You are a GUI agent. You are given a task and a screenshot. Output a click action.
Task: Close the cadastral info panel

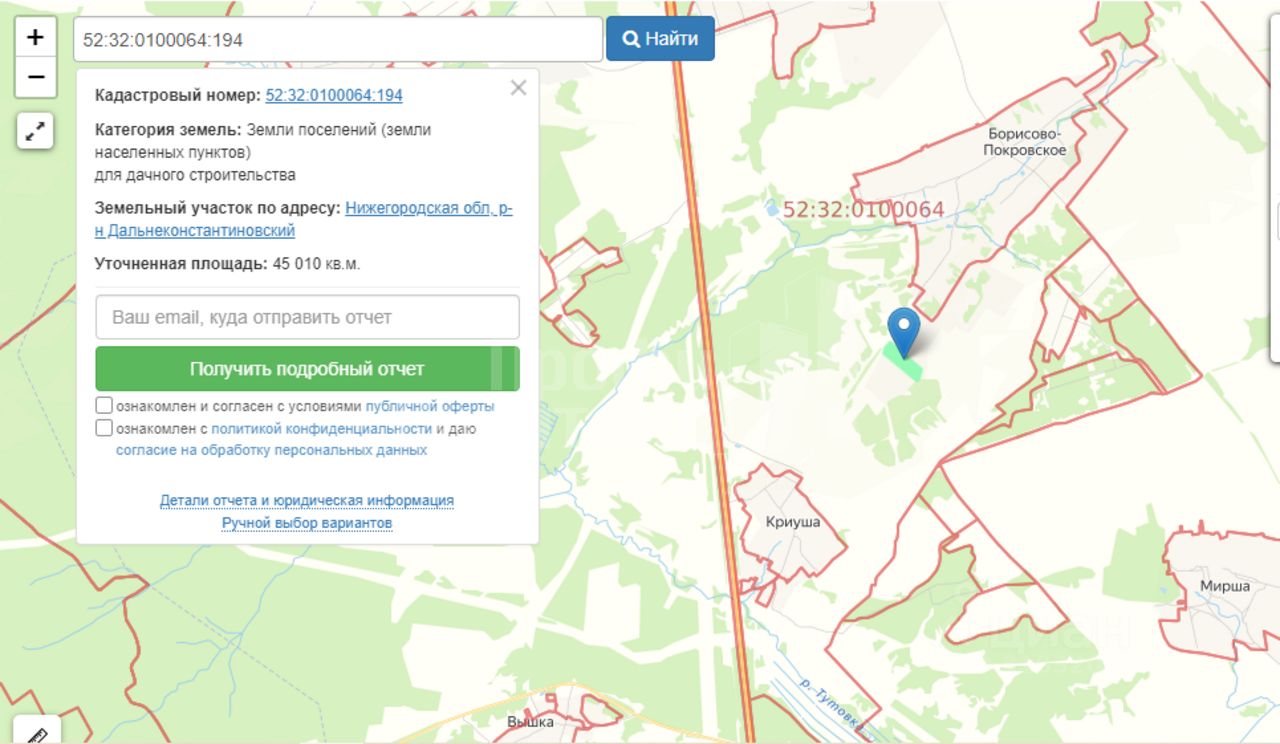point(518,88)
